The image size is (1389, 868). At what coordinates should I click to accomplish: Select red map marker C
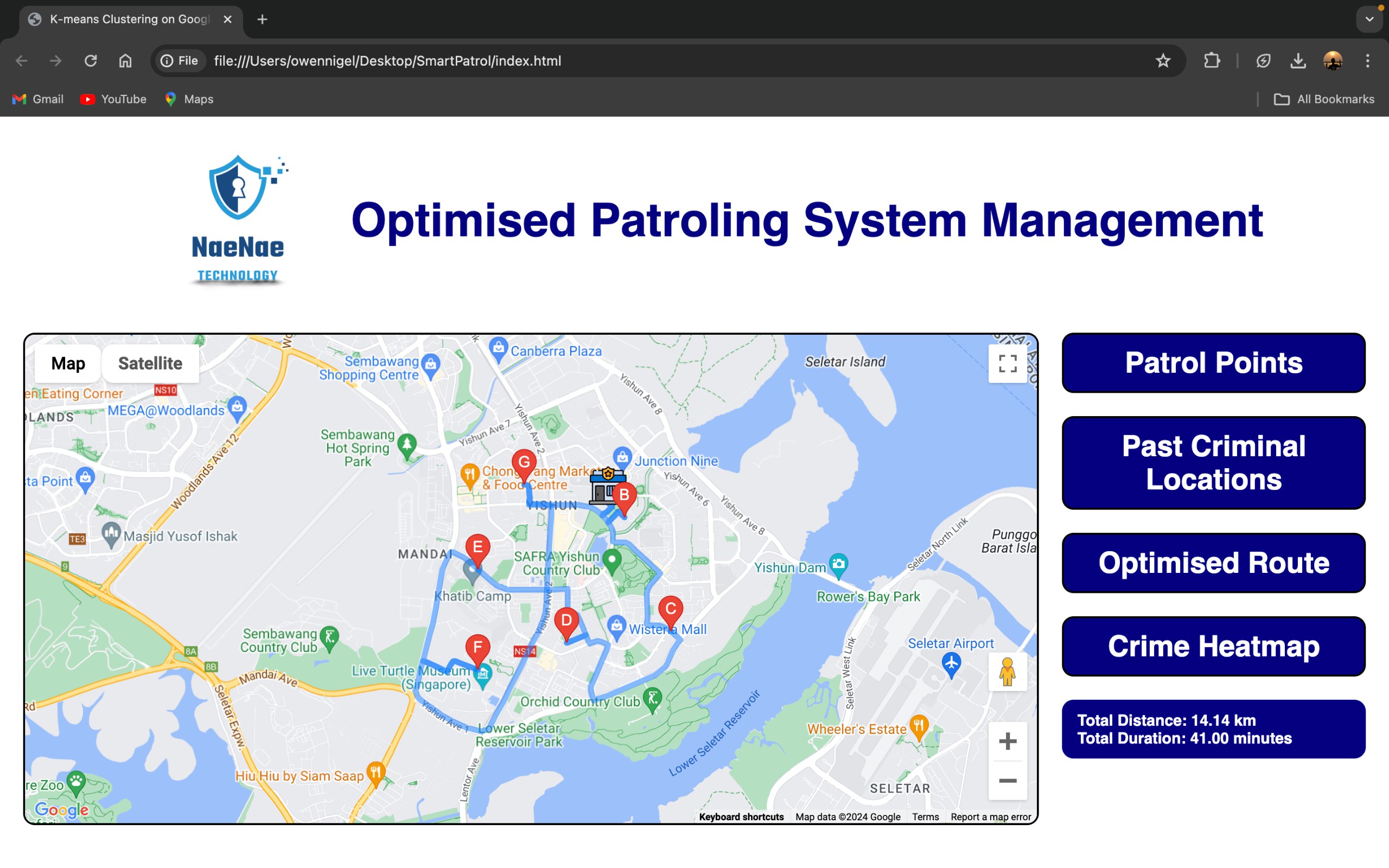pyautogui.click(x=670, y=609)
